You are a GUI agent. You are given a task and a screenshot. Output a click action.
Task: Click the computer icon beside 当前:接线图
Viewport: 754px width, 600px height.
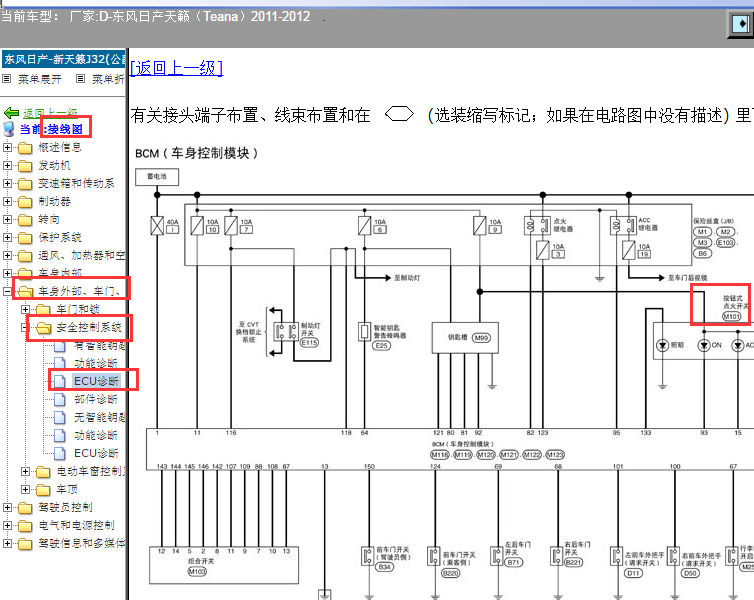click(9, 129)
